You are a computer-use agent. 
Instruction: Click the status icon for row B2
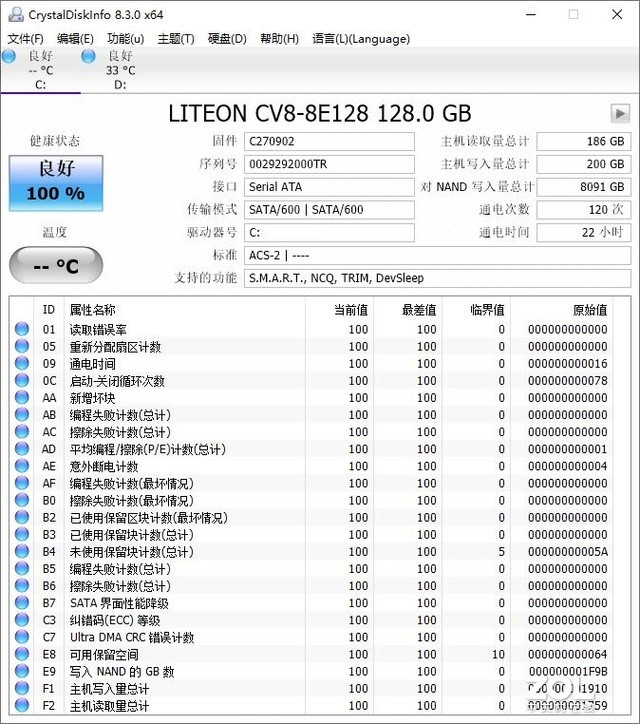coord(22,517)
